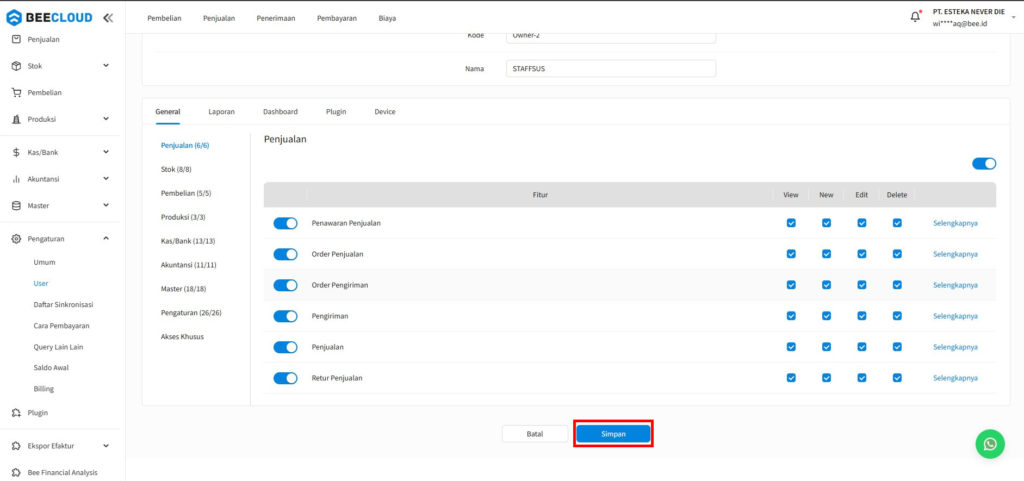Collapse sidebar with double chevron icon
Screen dimensions: 1024x481
pos(108,18)
